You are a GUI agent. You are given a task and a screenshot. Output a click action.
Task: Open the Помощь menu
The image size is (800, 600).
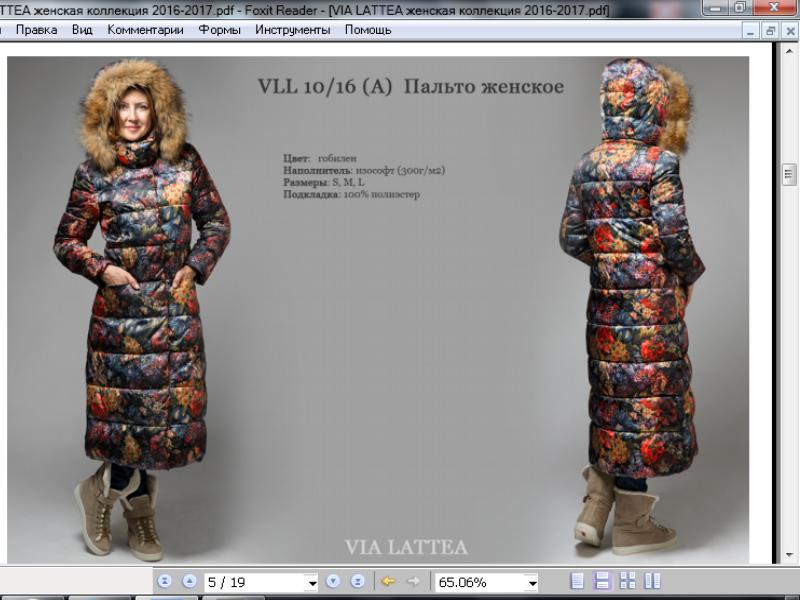point(368,30)
